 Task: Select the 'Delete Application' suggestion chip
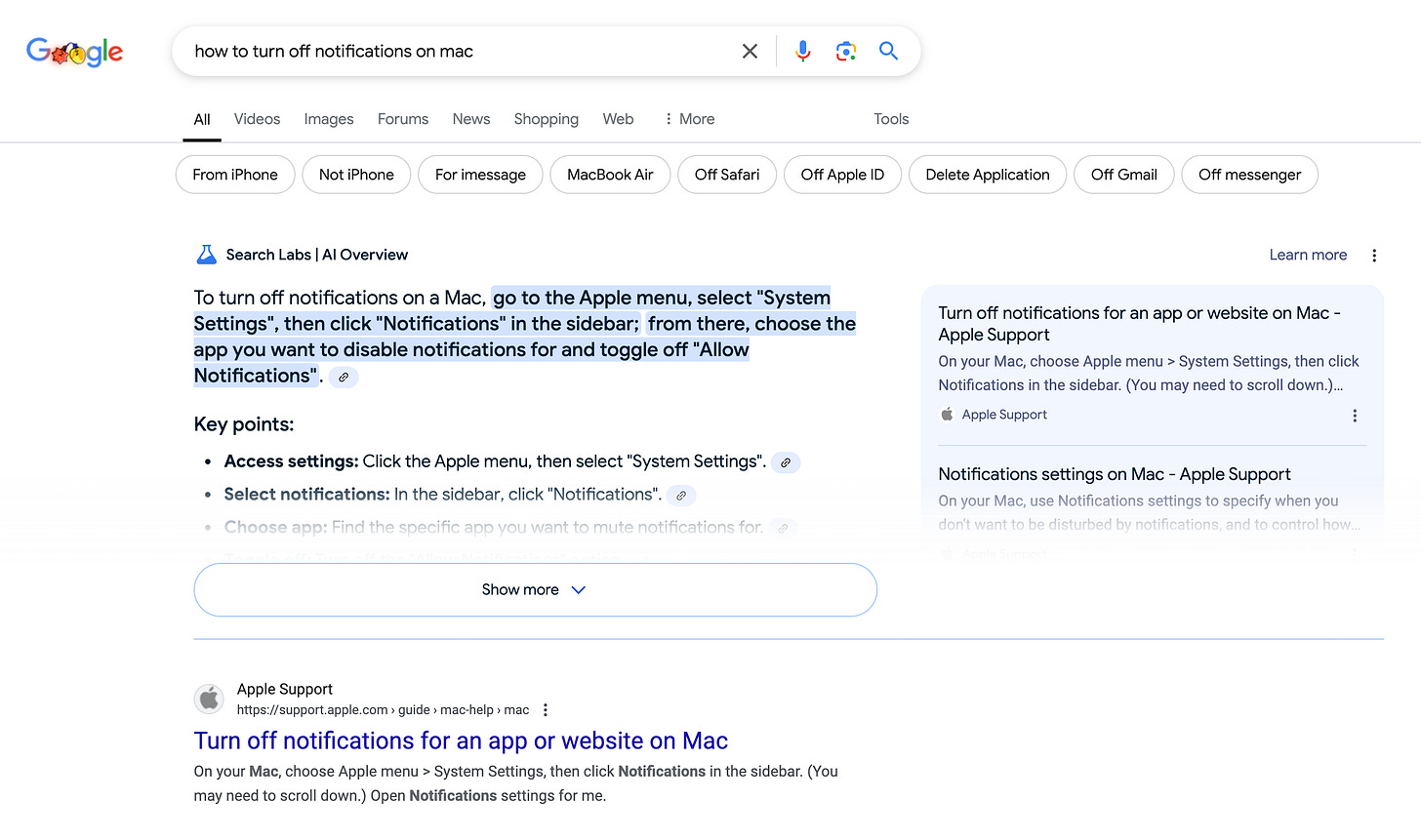[x=988, y=175]
